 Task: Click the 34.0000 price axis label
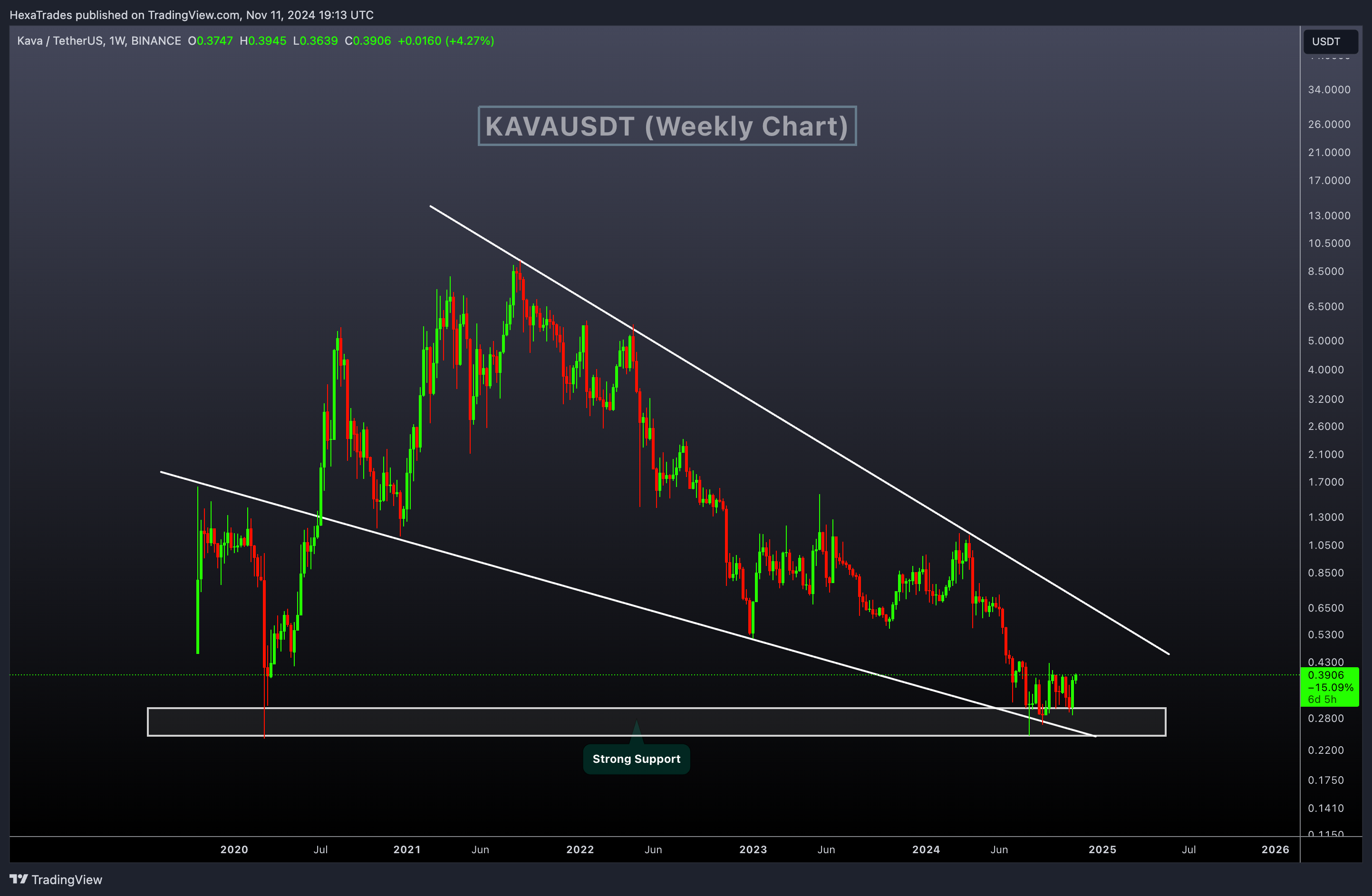pyautogui.click(x=1329, y=89)
